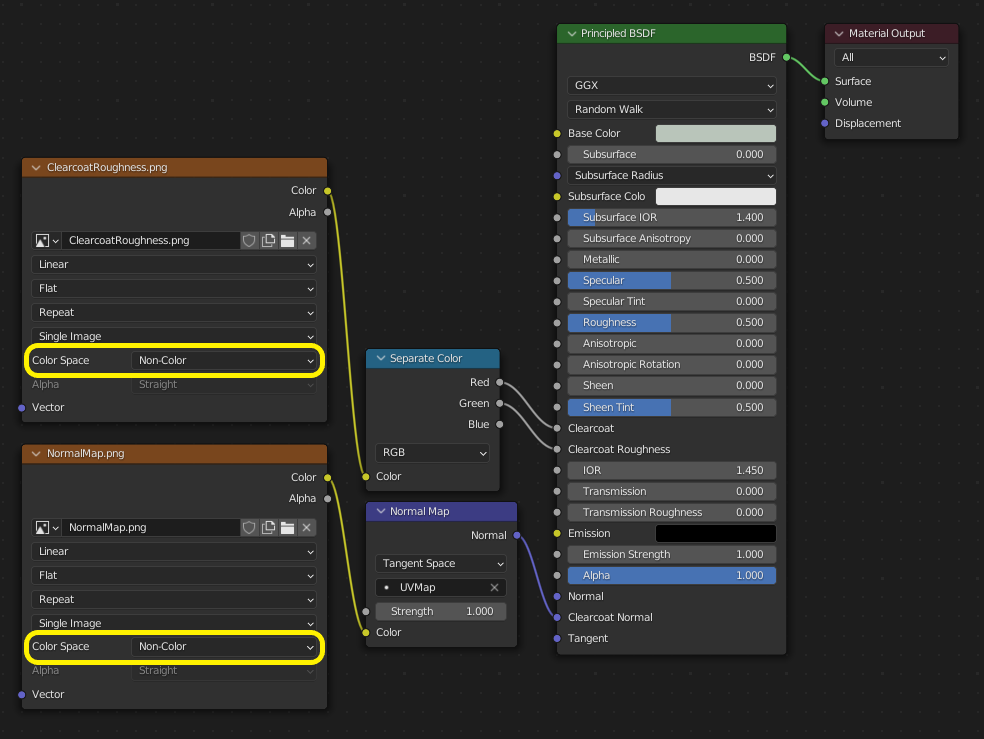This screenshot has height=739, width=984.
Task: Open a file via folder icon on ClearcoatRoughness.png node
Action: [x=287, y=240]
